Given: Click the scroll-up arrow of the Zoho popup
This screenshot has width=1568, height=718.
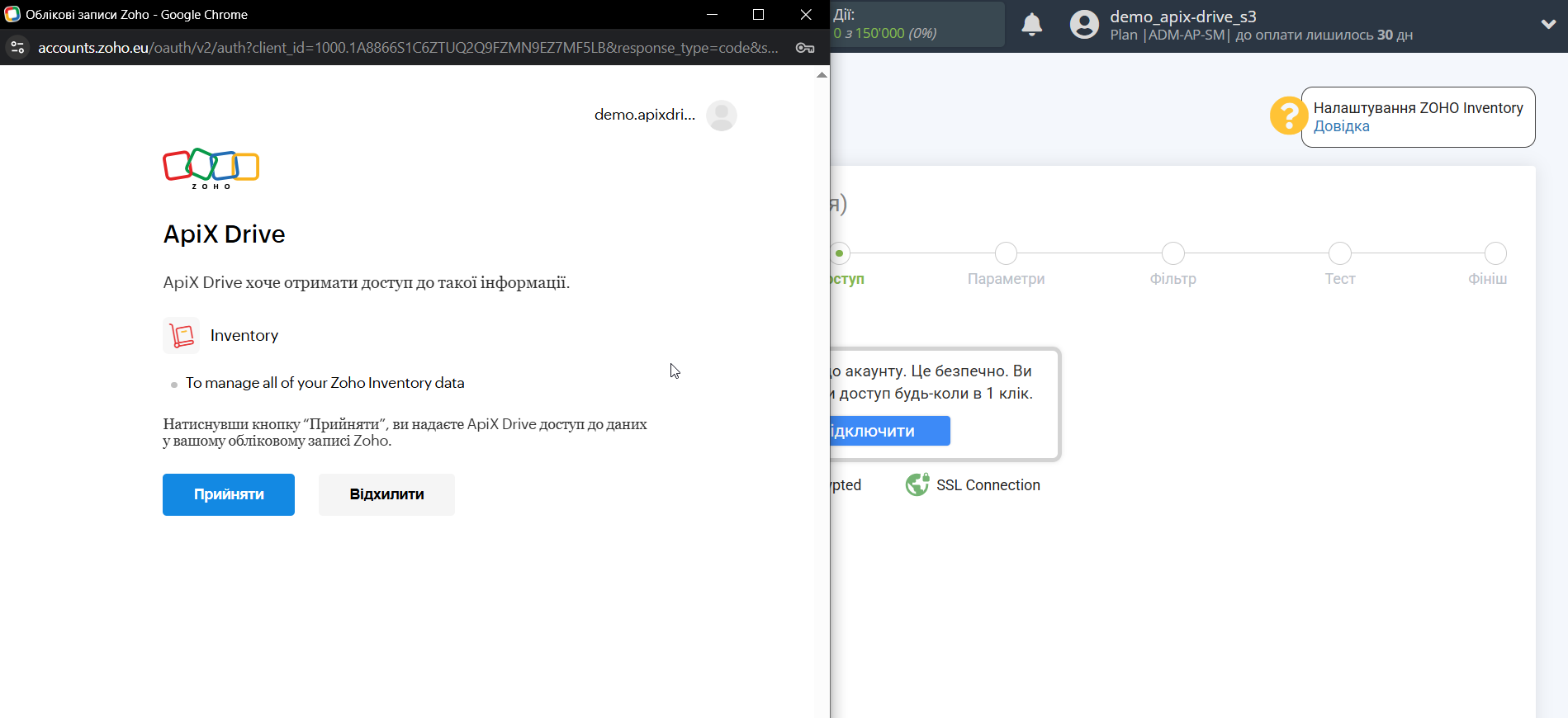Looking at the screenshot, I should pos(822,75).
